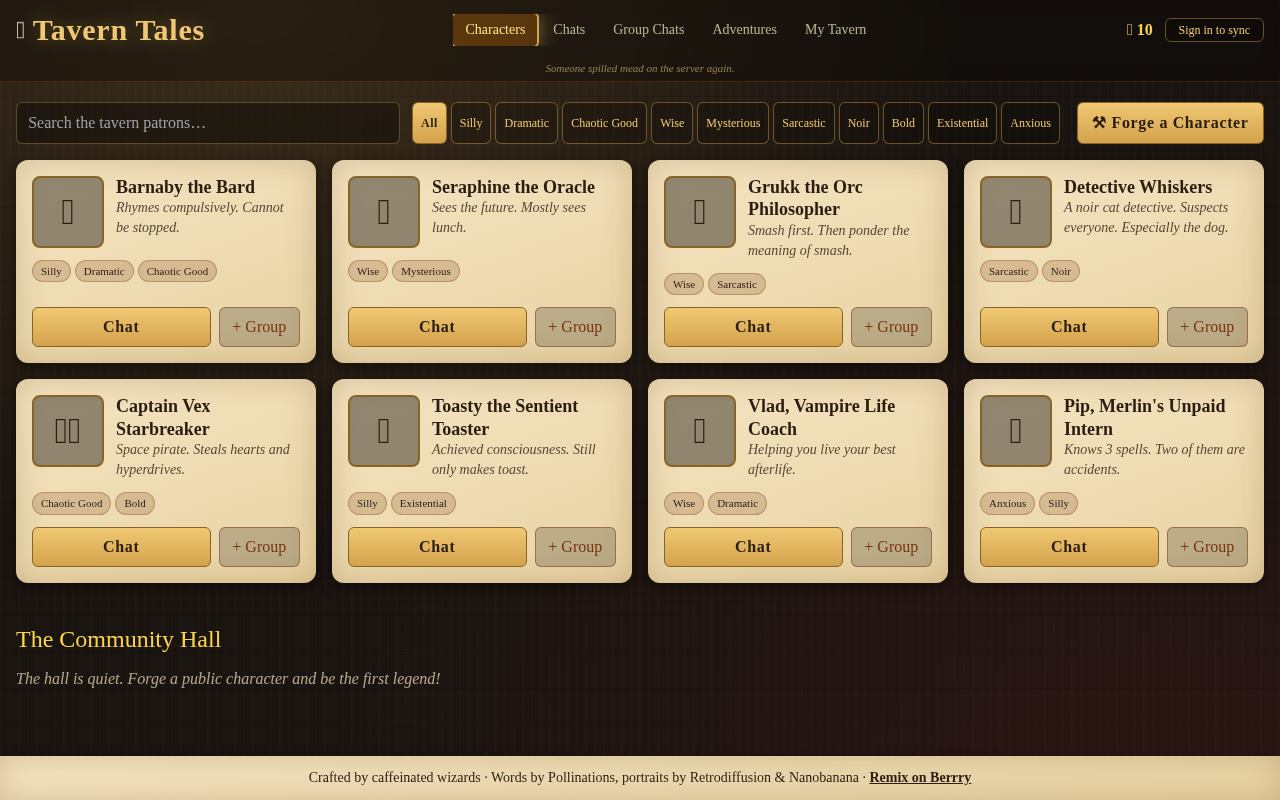Click Grukk the Orc Philosopher avatar
1280x800 pixels.
(x=700, y=212)
